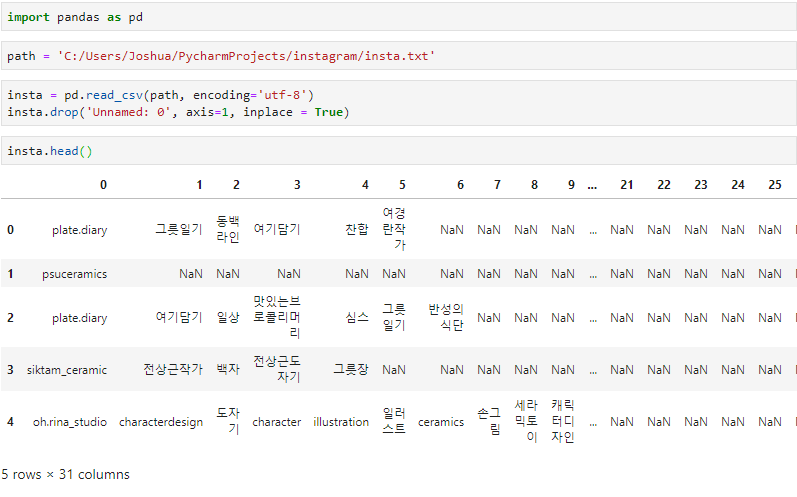Screen dimensions: 797x497
Task: Select column header 21
Action: tap(627, 185)
